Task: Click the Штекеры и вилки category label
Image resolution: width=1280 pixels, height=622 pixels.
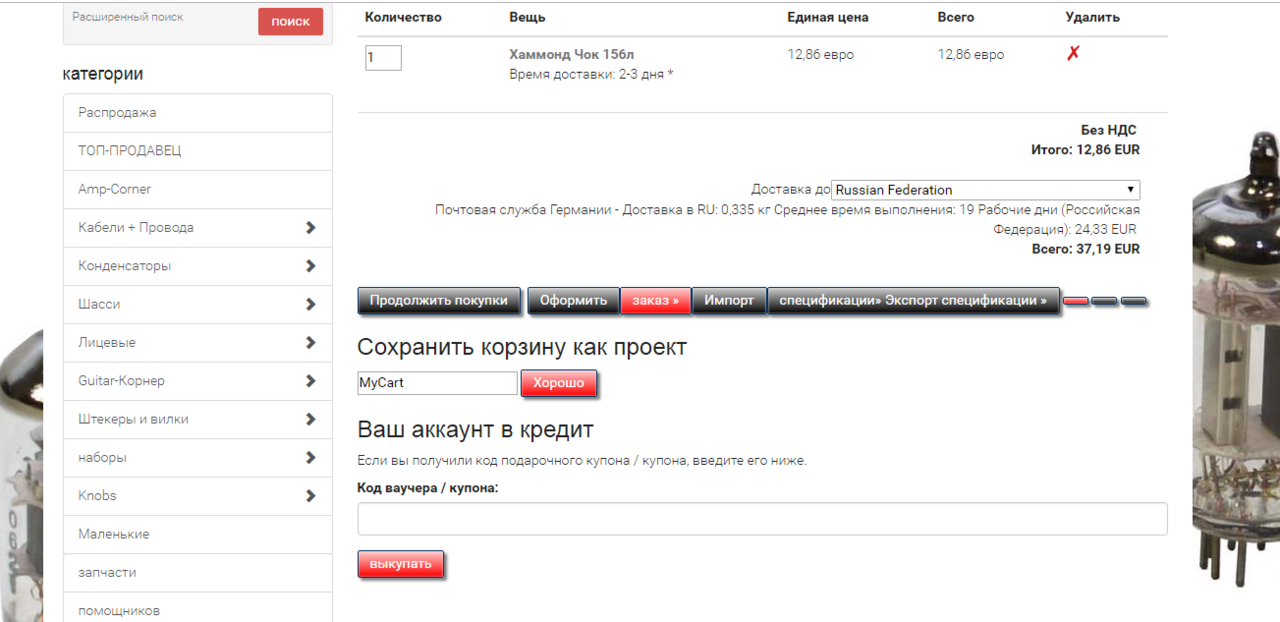Action: click(133, 419)
